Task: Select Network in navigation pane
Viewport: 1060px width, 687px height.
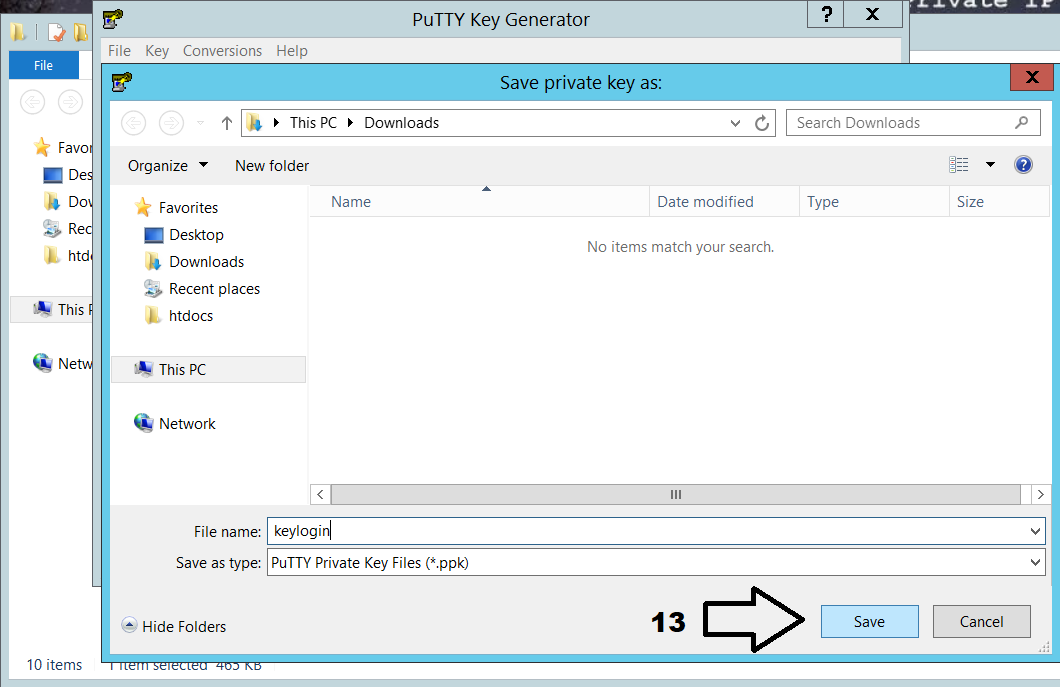Action: [187, 424]
